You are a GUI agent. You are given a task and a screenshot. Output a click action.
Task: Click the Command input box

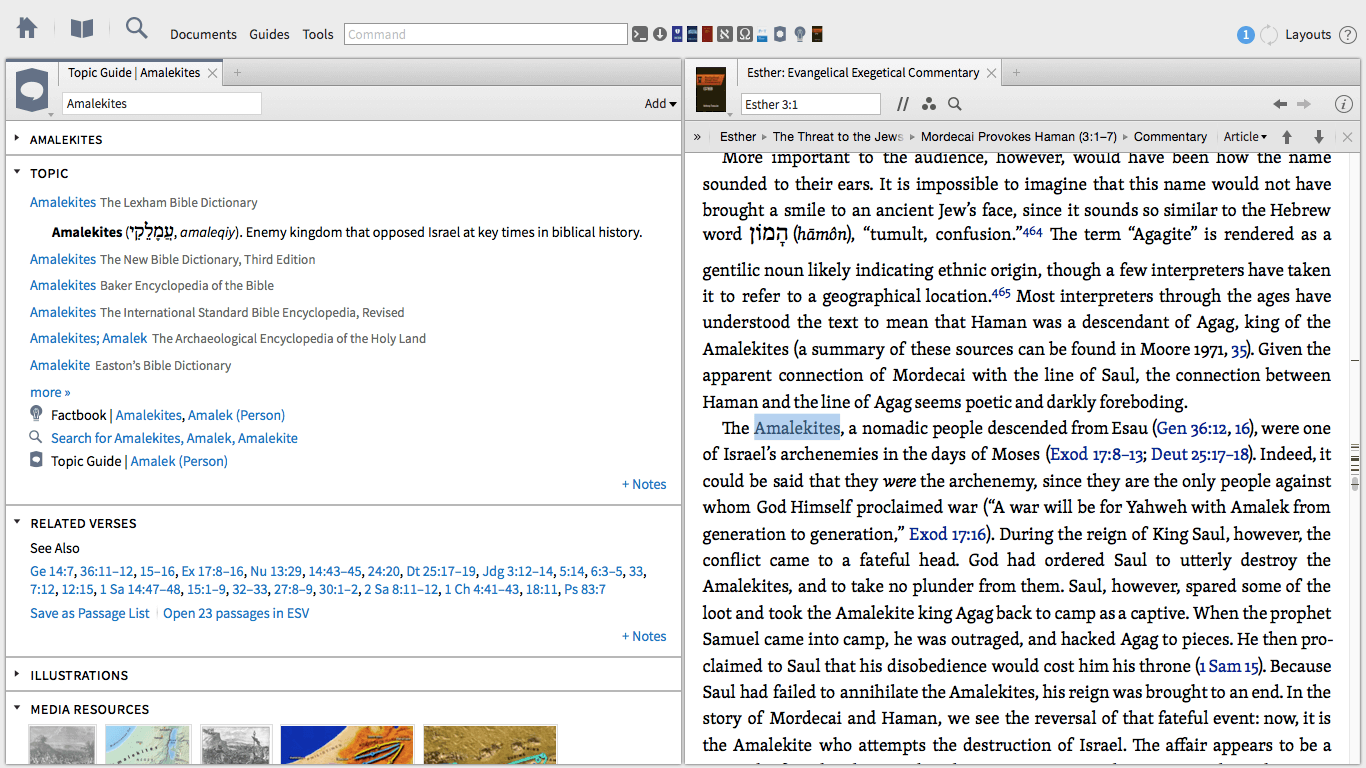(485, 34)
